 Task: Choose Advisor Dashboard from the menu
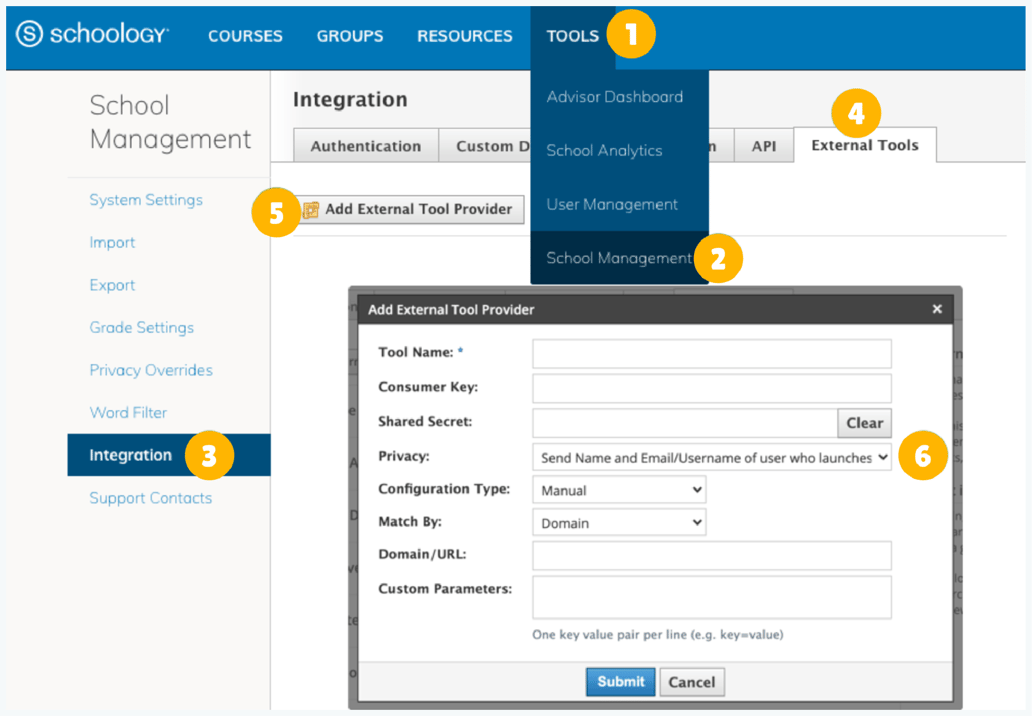pos(614,97)
